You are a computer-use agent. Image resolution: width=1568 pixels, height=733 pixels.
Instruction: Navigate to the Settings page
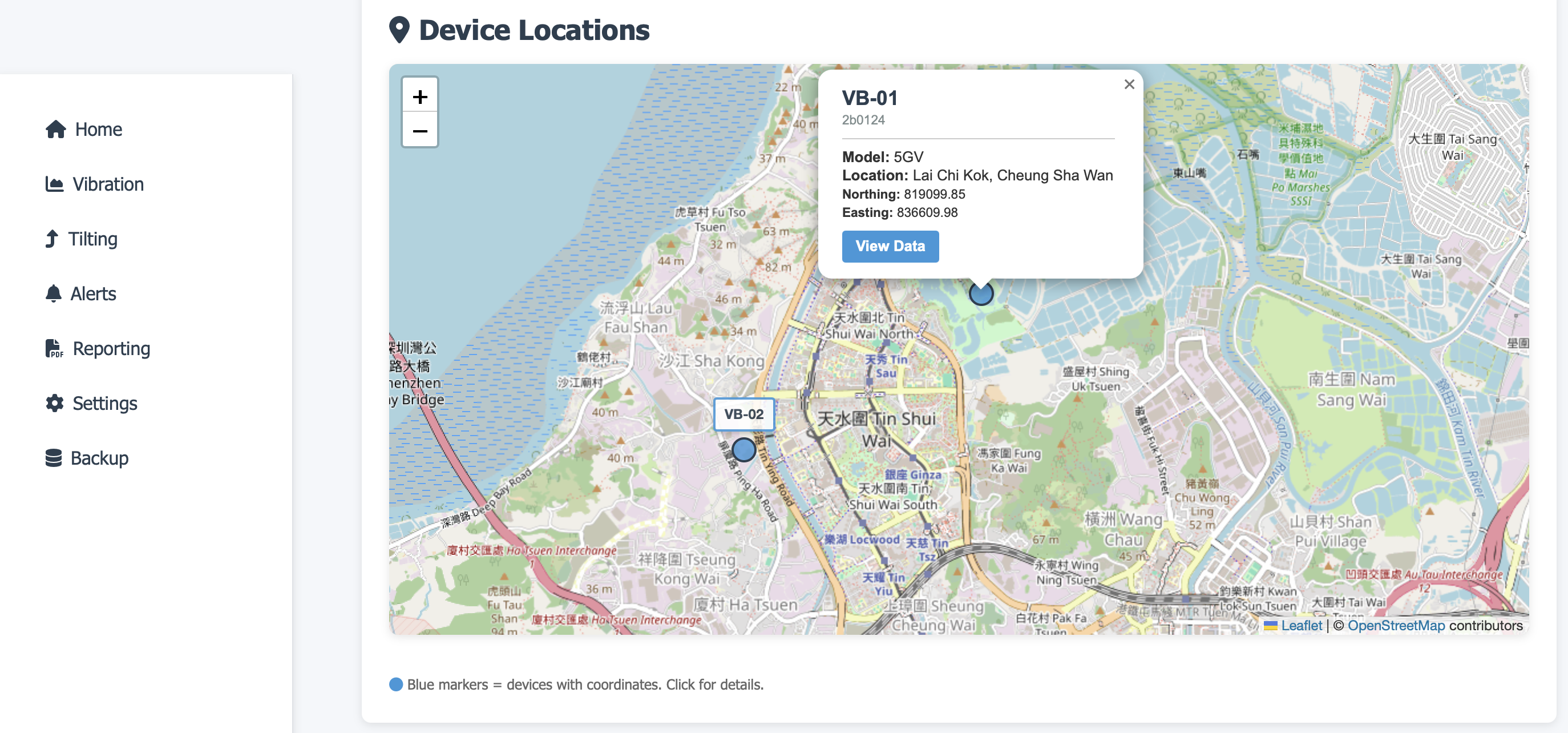tap(104, 403)
